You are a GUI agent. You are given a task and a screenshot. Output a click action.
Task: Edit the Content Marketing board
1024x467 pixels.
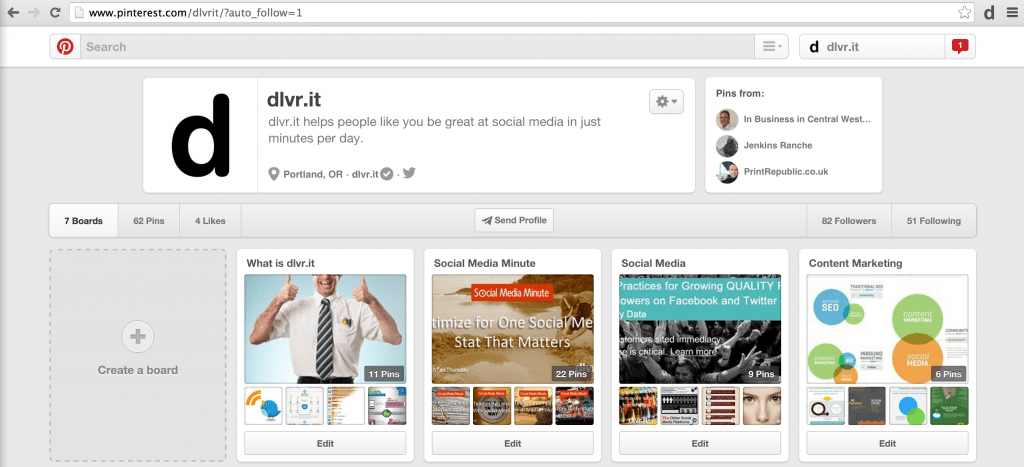point(888,443)
